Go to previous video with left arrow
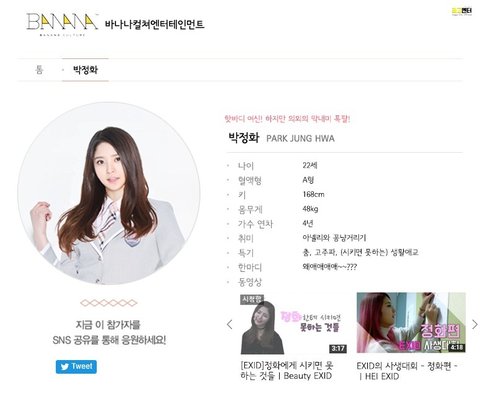 [x=229, y=324]
